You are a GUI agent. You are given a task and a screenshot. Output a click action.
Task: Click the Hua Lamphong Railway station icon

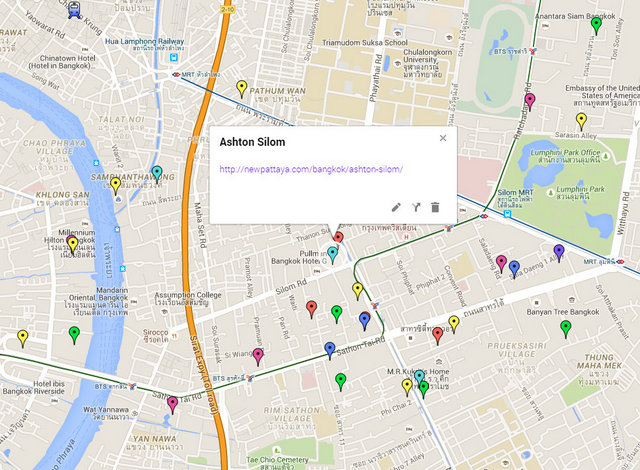point(174,57)
